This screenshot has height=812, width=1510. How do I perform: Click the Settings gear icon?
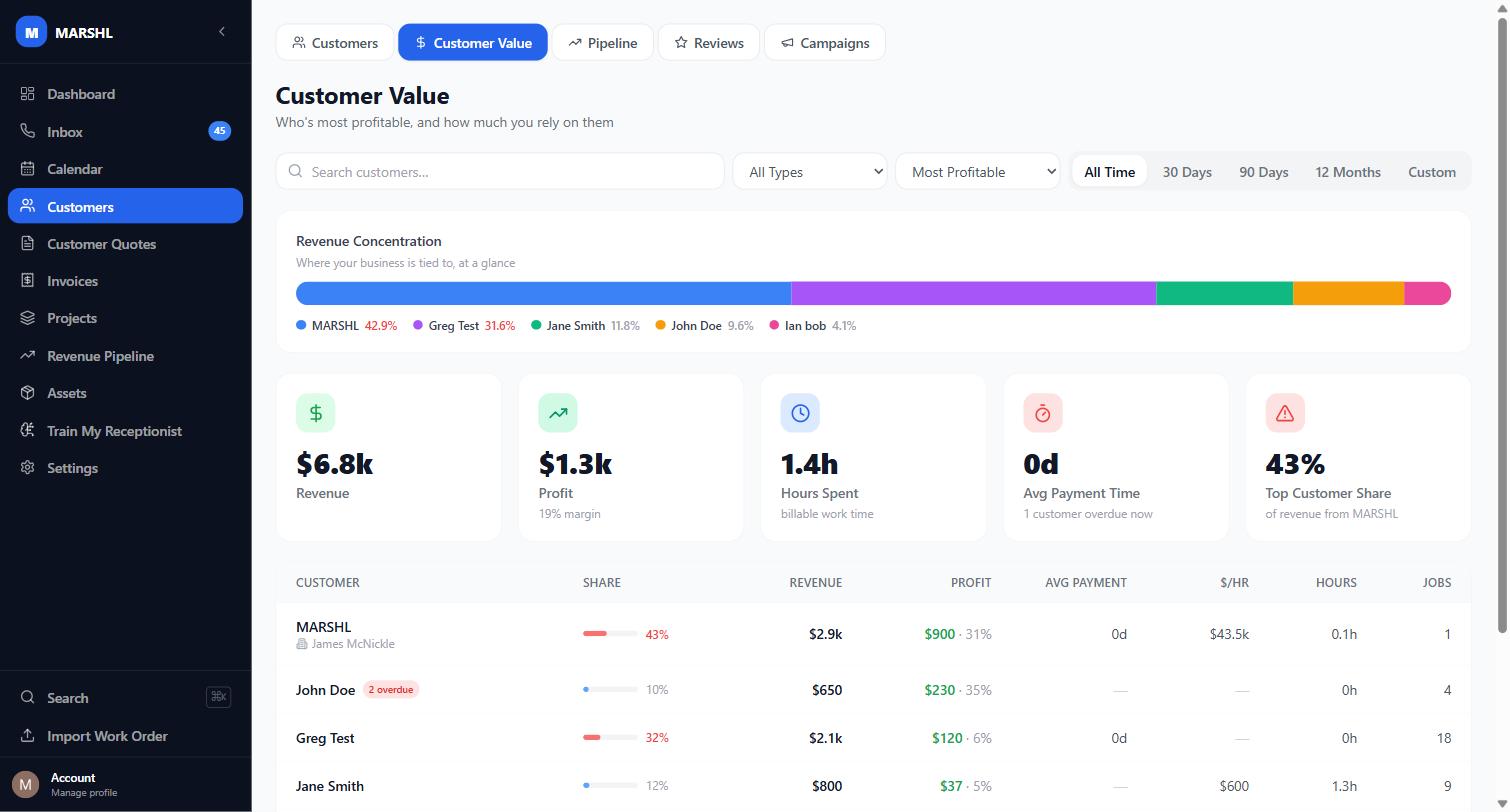point(28,468)
